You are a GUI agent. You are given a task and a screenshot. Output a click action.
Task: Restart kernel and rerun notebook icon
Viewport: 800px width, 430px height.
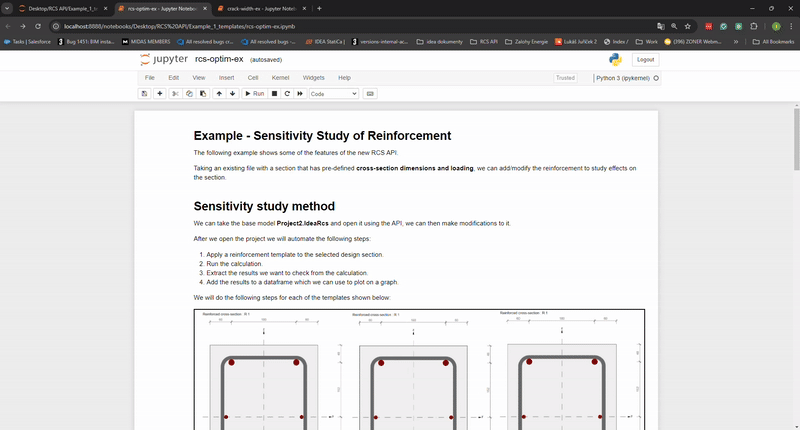click(300, 93)
